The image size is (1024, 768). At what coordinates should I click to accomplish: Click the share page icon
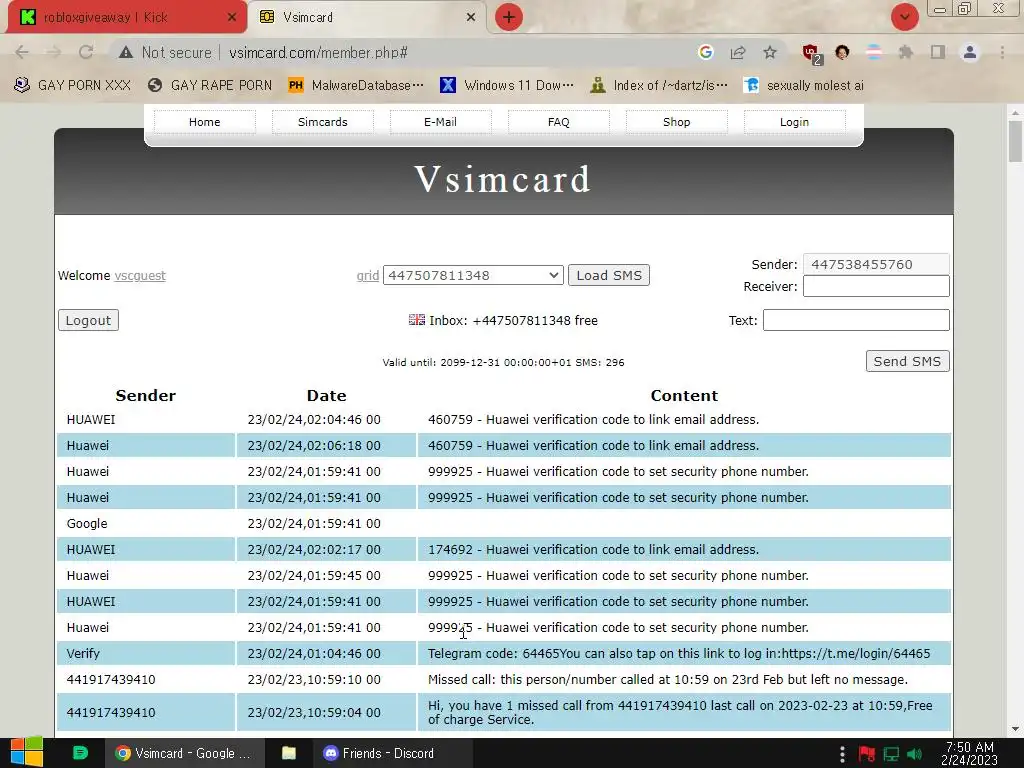coord(738,52)
